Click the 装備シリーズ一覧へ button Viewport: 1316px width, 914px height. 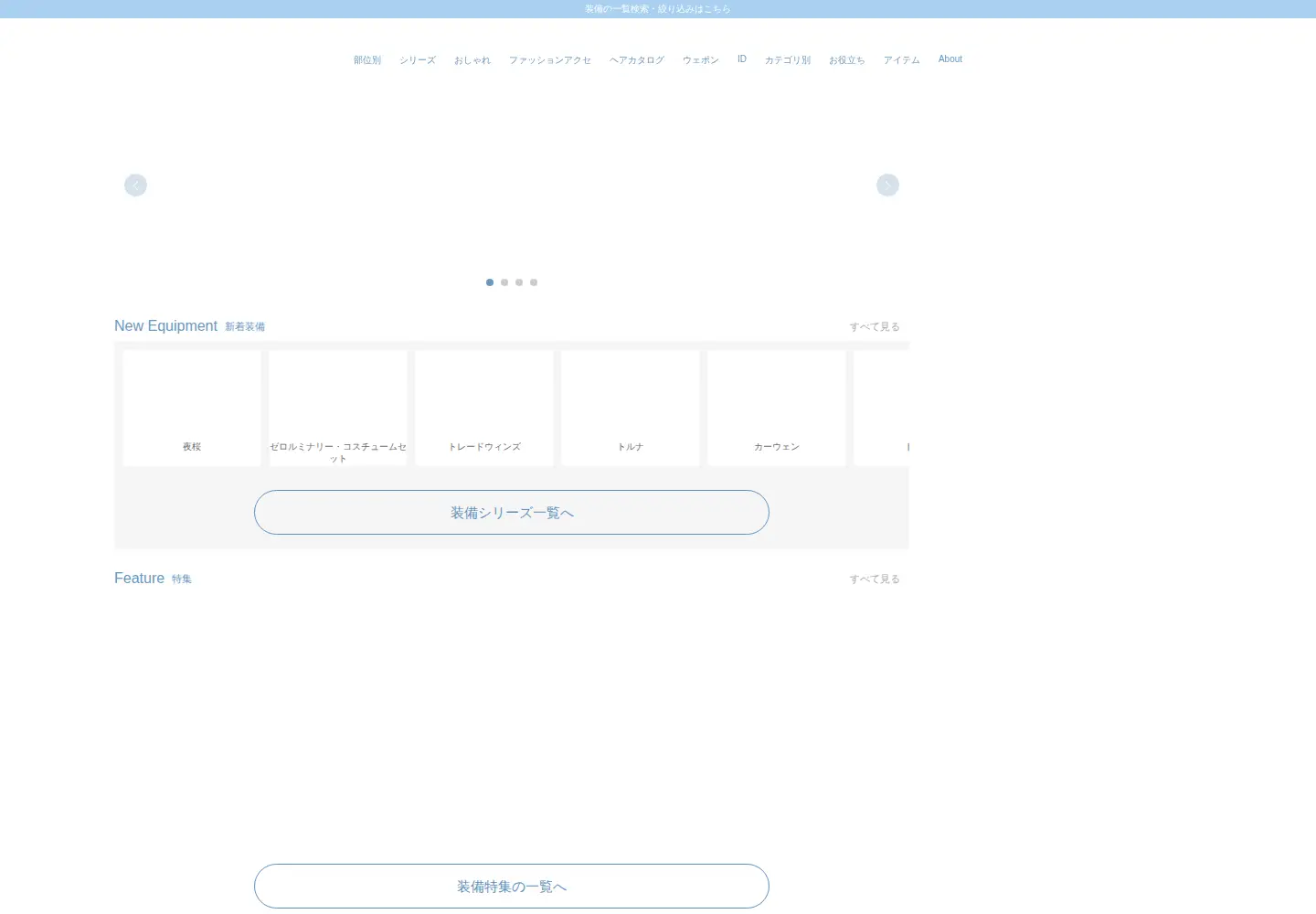tap(512, 513)
